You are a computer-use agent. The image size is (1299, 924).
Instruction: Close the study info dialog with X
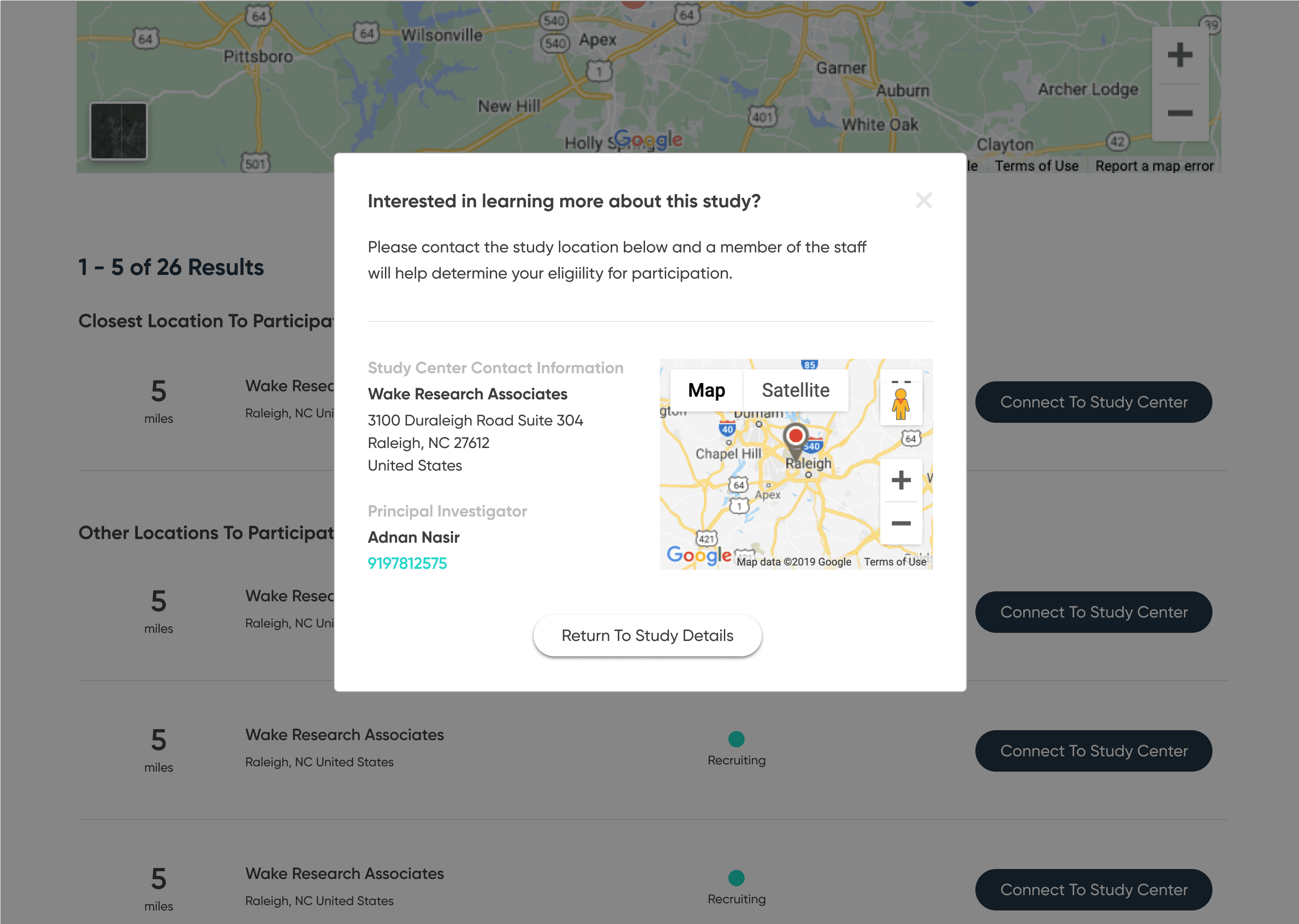(923, 200)
